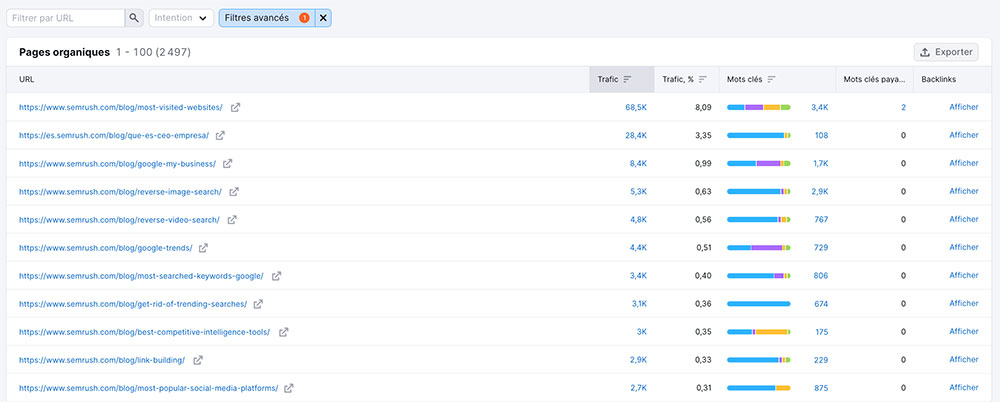This screenshot has height=402, width=1000.
Task: Click the URL column header
Action: [27, 80]
